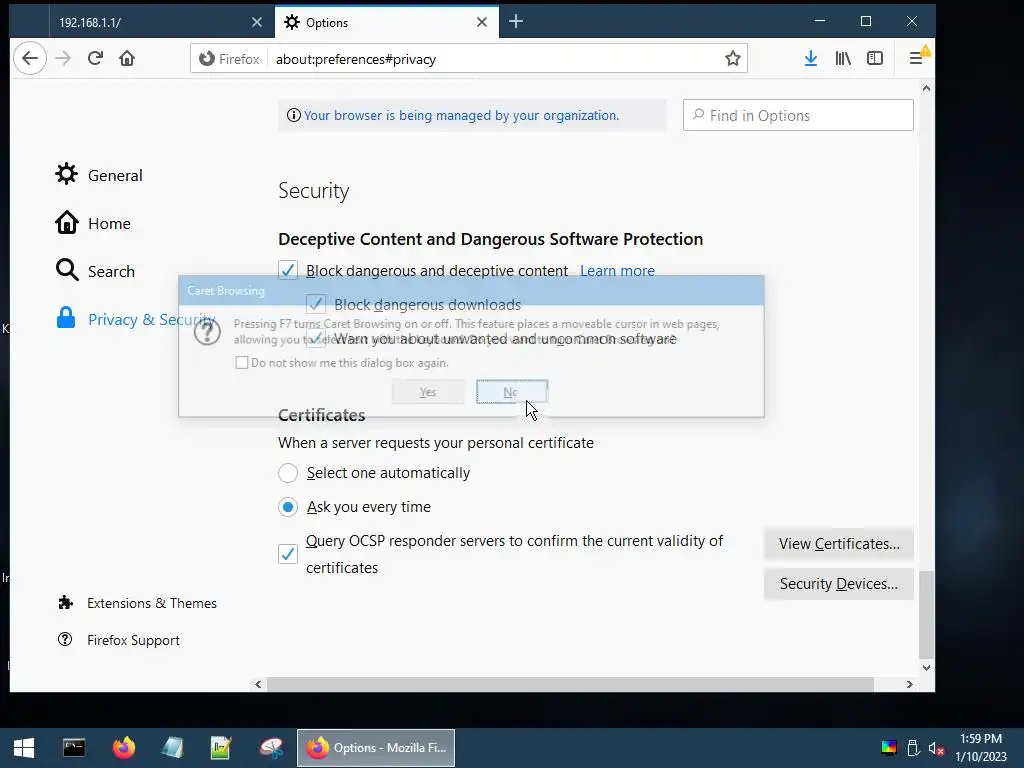The width and height of the screenshot is (1024, 768).
Task: Bookmark this page with the star icon
Action: [x=733, y=59]
